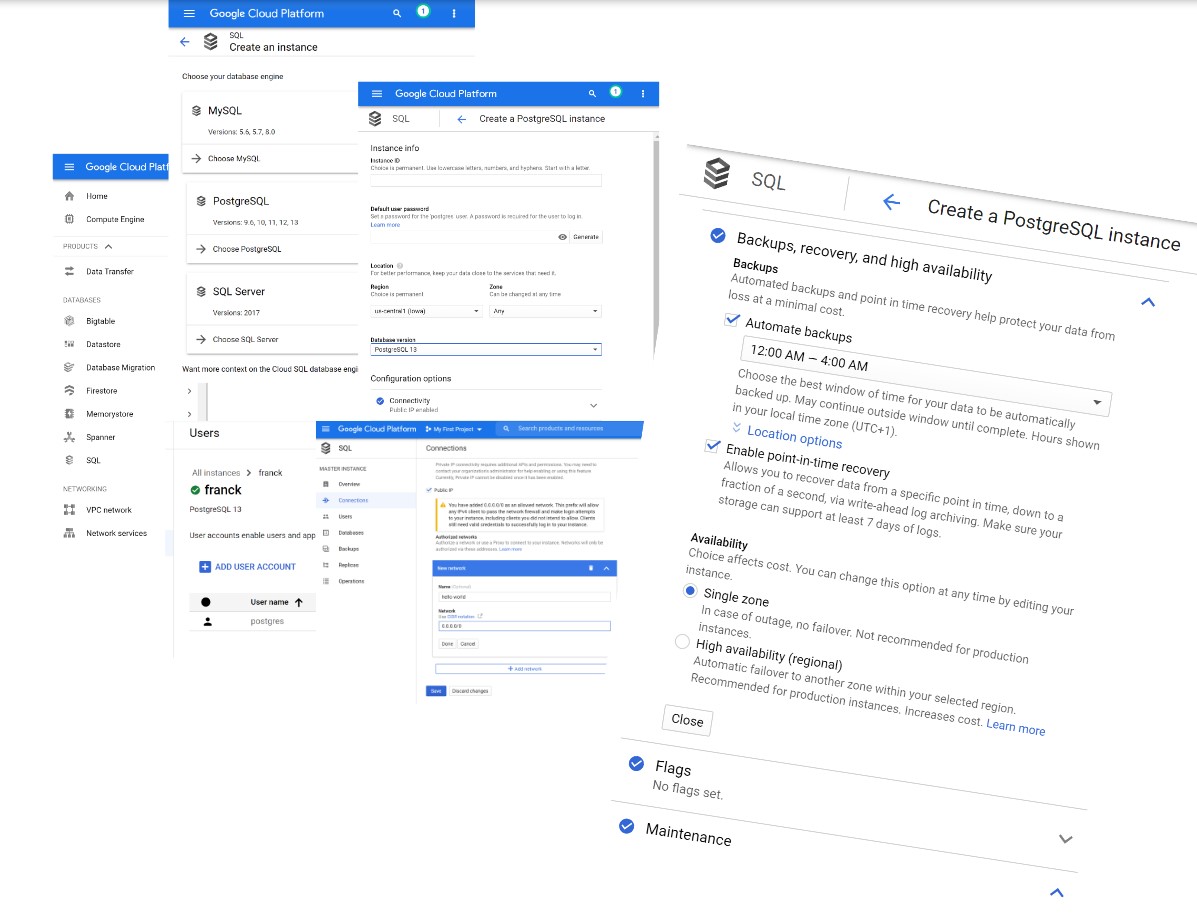This screenshot has width=1197, height=916.
Task: Click the Network field containing 0.0.0.0/0
Action: (x=524, y=626)
